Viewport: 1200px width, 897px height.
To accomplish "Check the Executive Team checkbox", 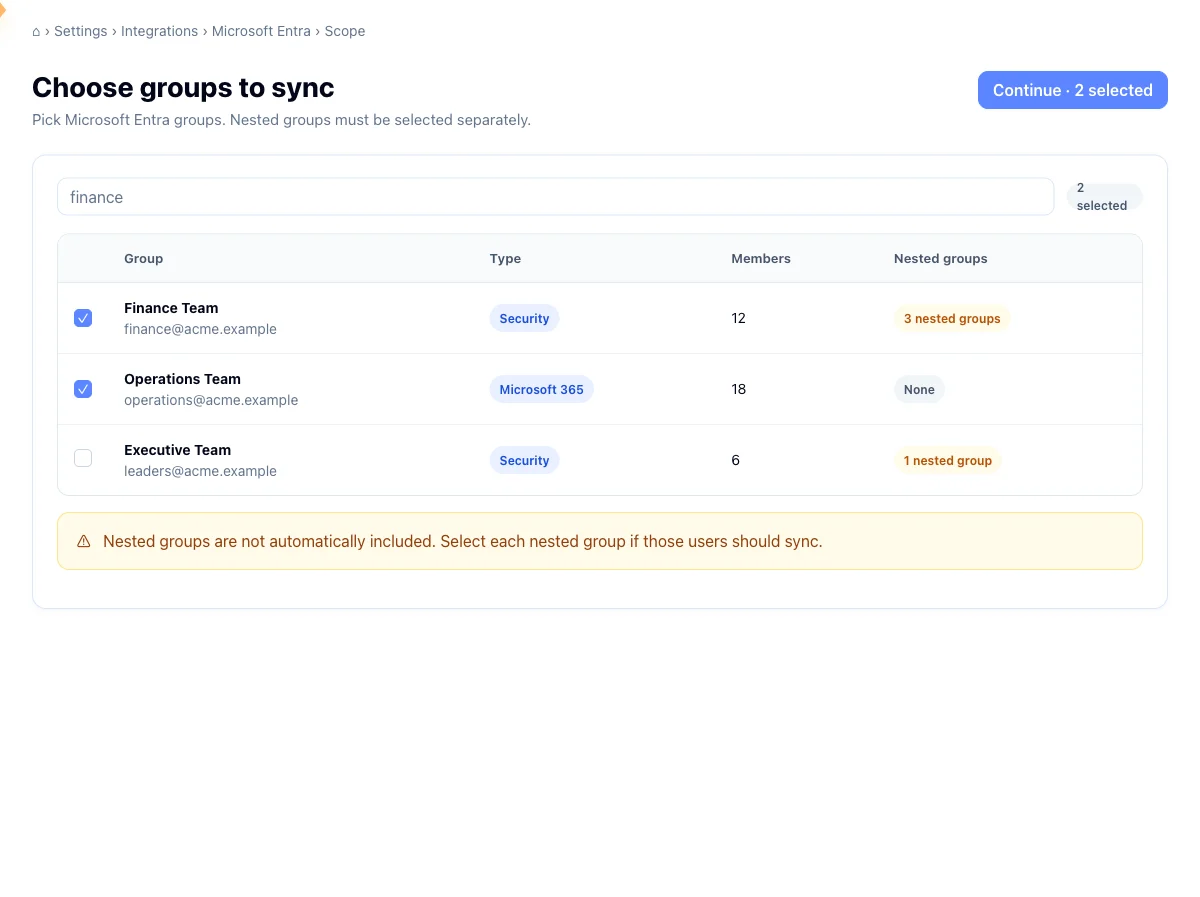I will point(83,458).
